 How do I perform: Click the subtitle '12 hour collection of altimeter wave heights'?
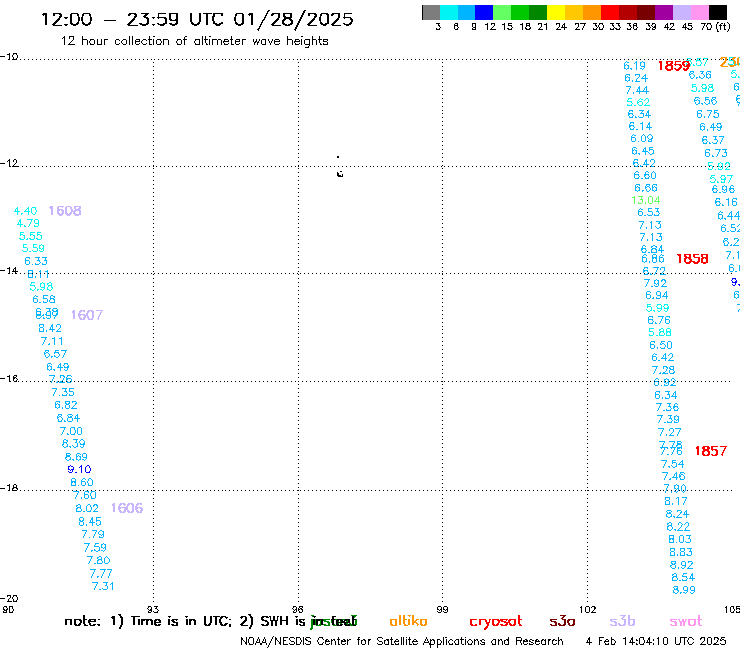pos(194,41)
